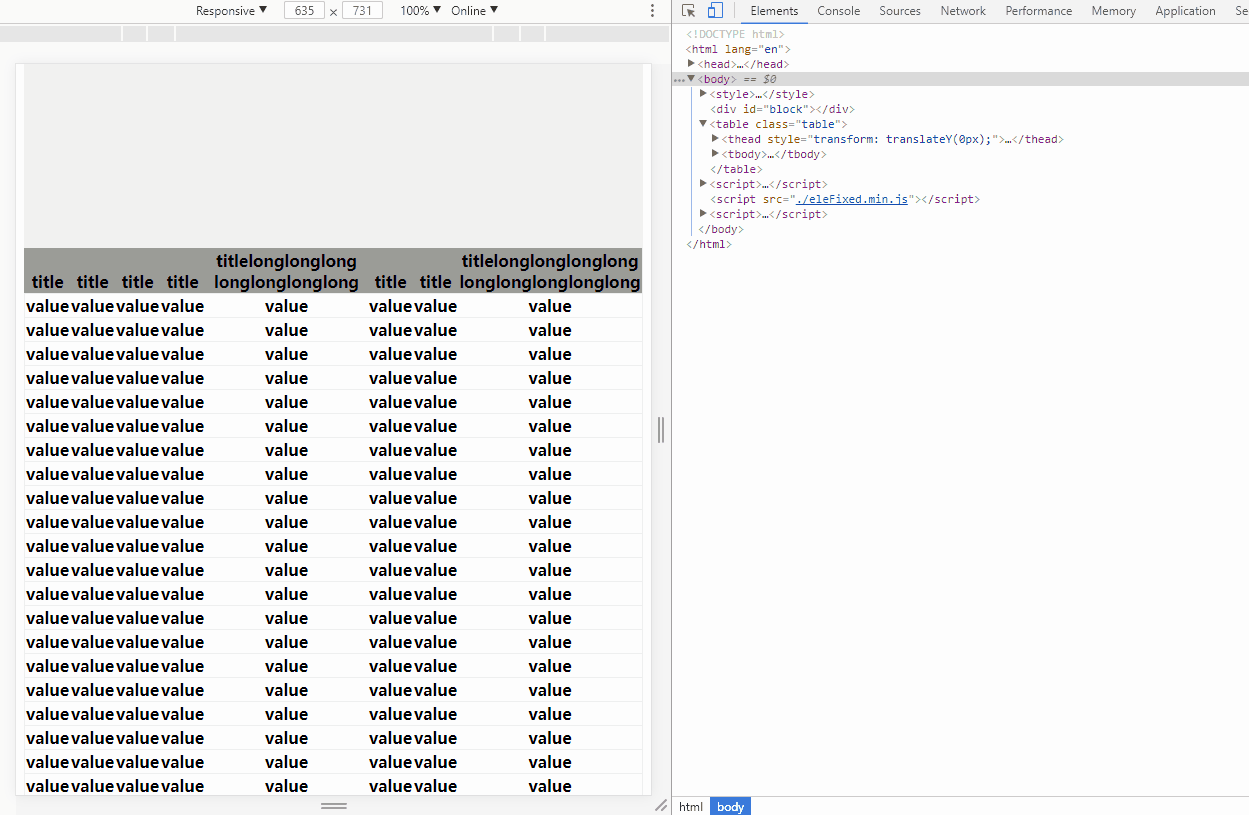Image resolution: width=1249 pixels, height=815 pixels.
Task: Select the html lang="en" node
Action: pos(738,49)
